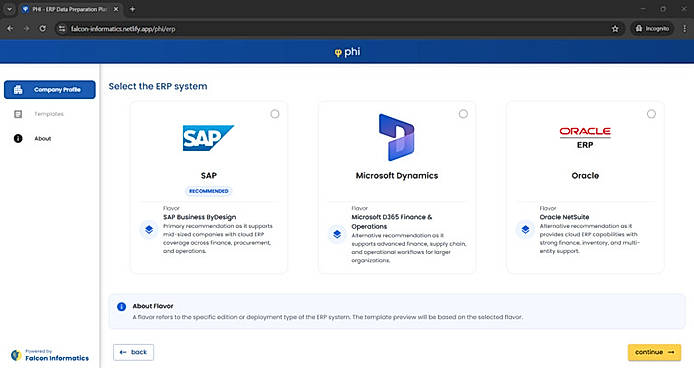This screenshot has height=368, width=694.
Task: Click the phi logo in the header
Action: (x=347, y=52)
